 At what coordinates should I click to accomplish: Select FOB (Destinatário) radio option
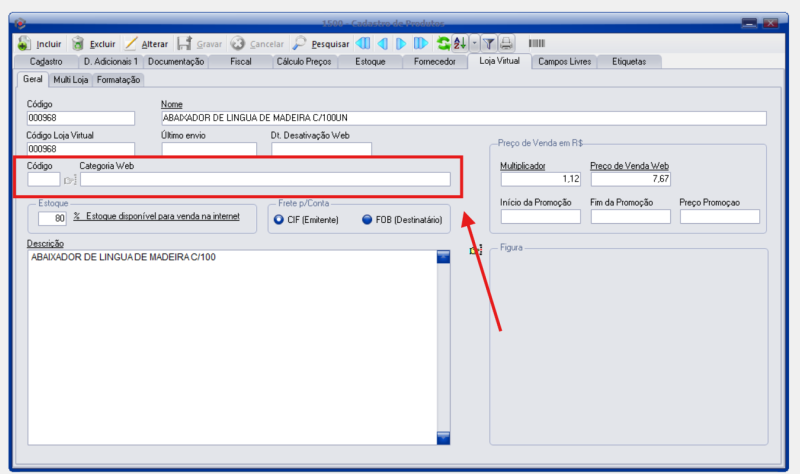pyautogui.click(x=368, y=219)
